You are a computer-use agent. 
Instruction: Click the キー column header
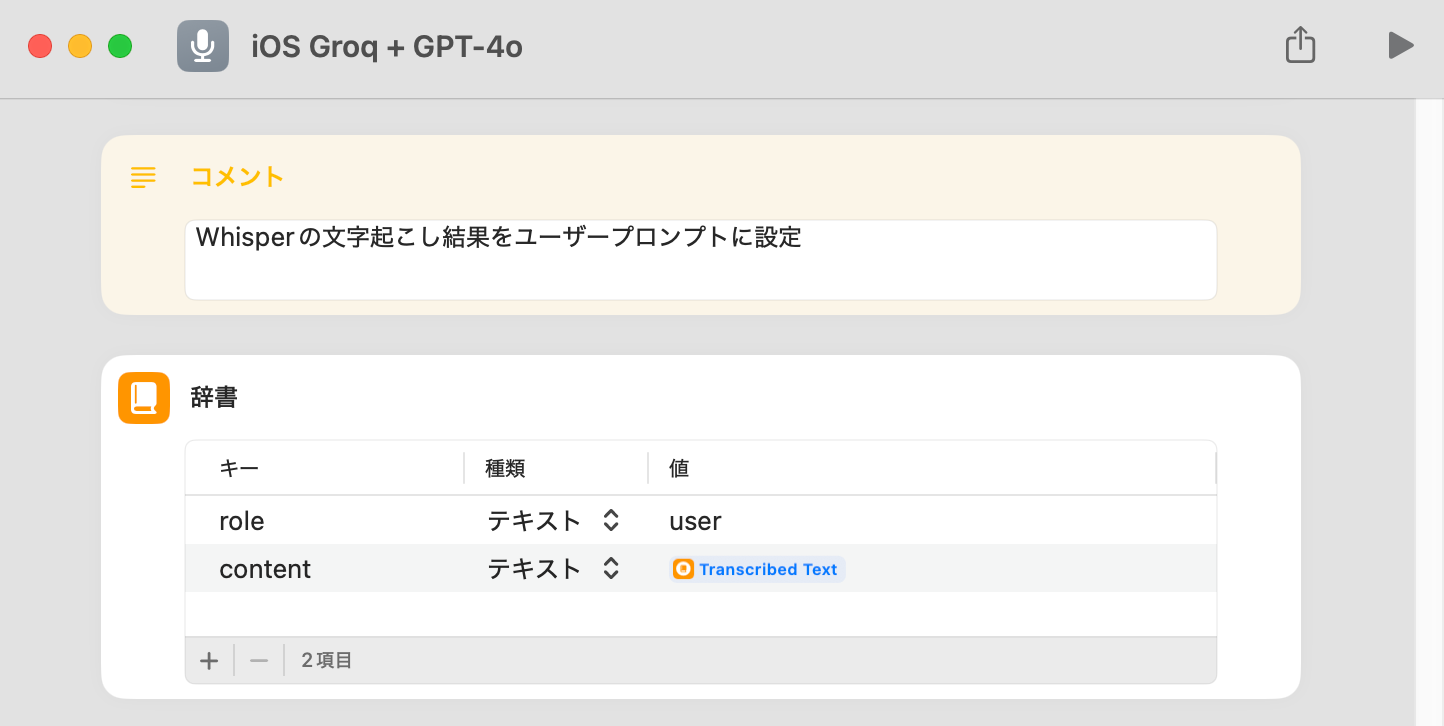click(239, 468)
